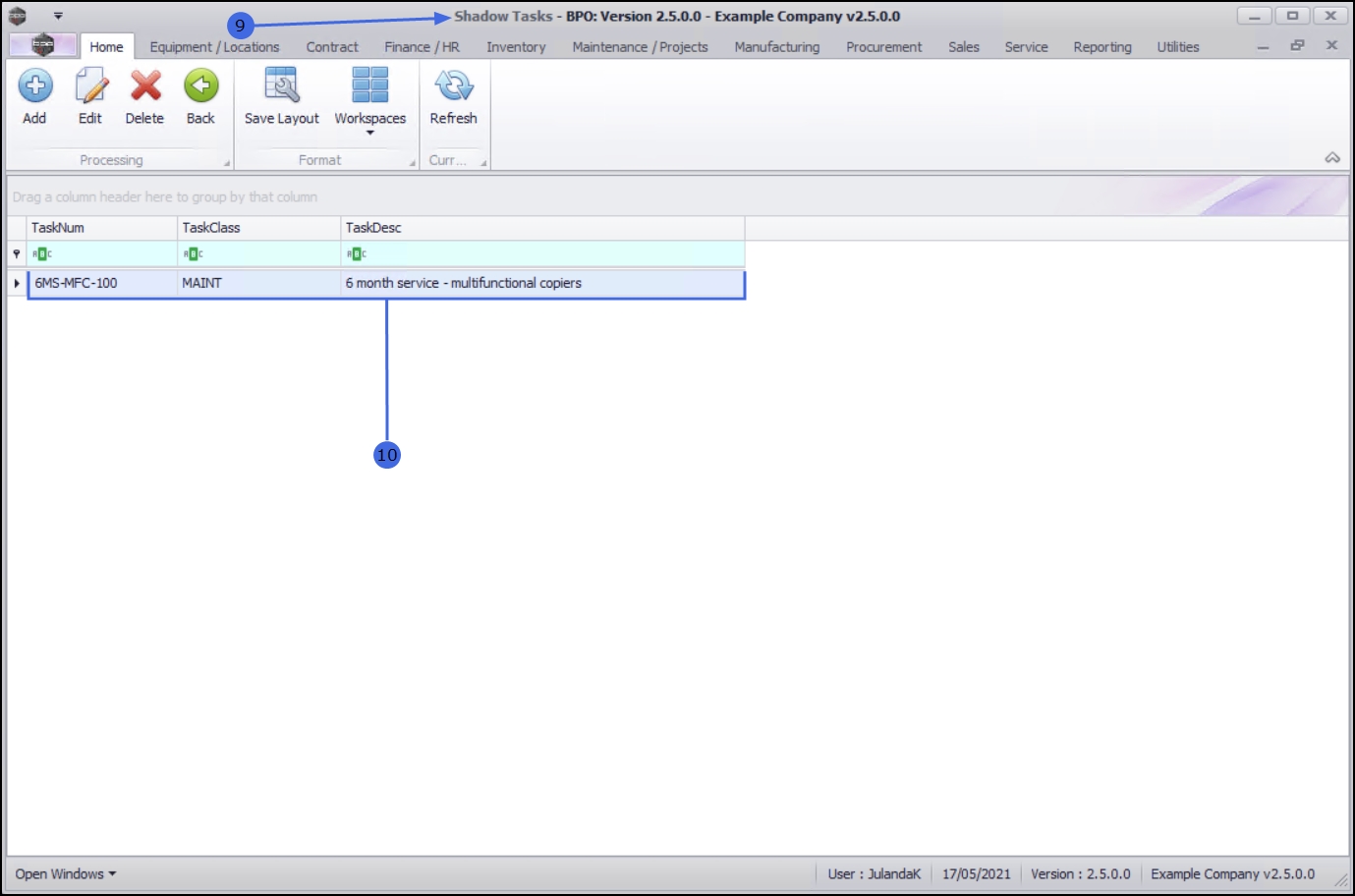Switch to the Reporting tab

coord(1102,46)
